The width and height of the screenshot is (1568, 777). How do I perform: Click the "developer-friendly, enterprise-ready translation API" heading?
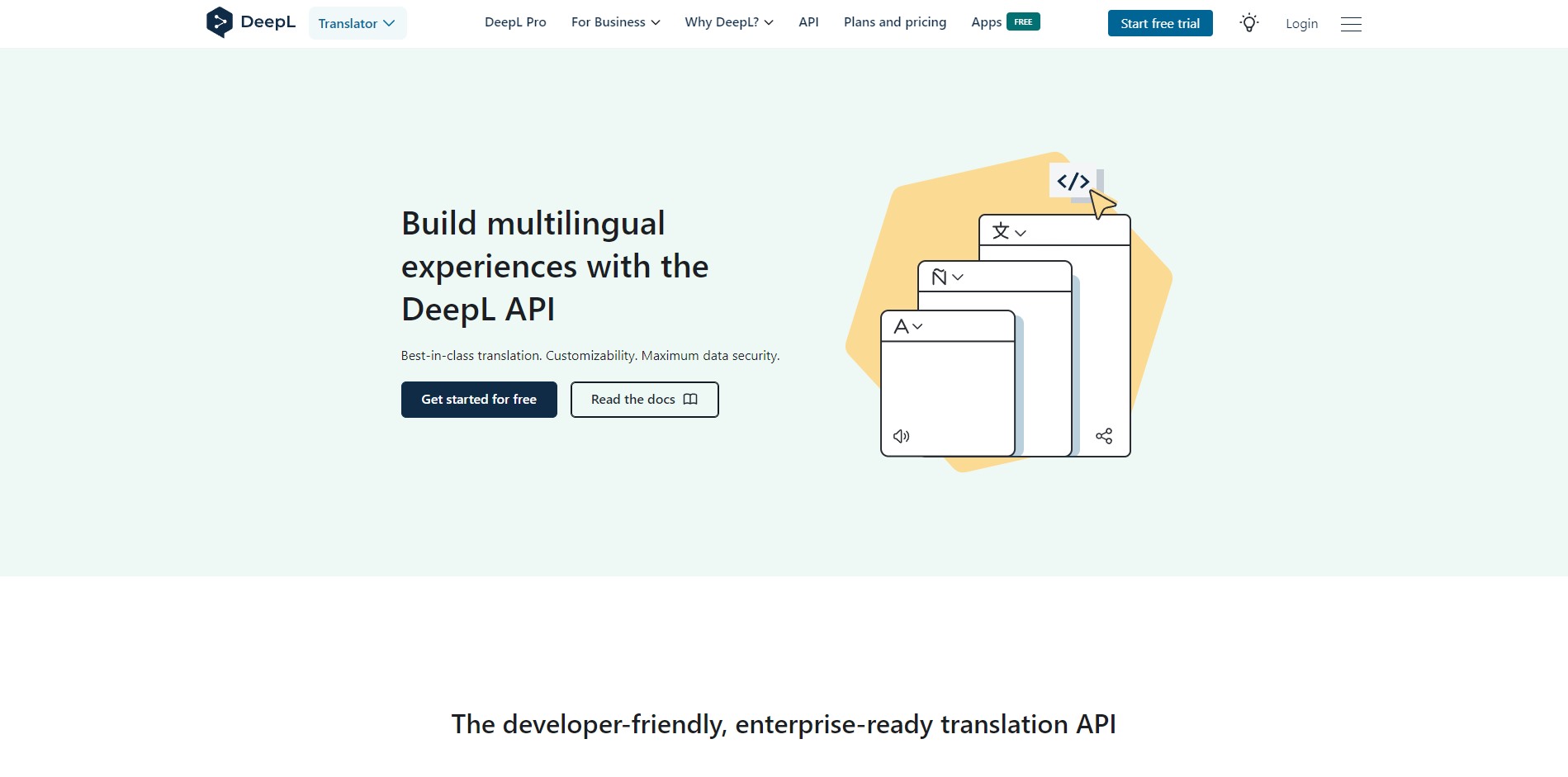(784, 724)
